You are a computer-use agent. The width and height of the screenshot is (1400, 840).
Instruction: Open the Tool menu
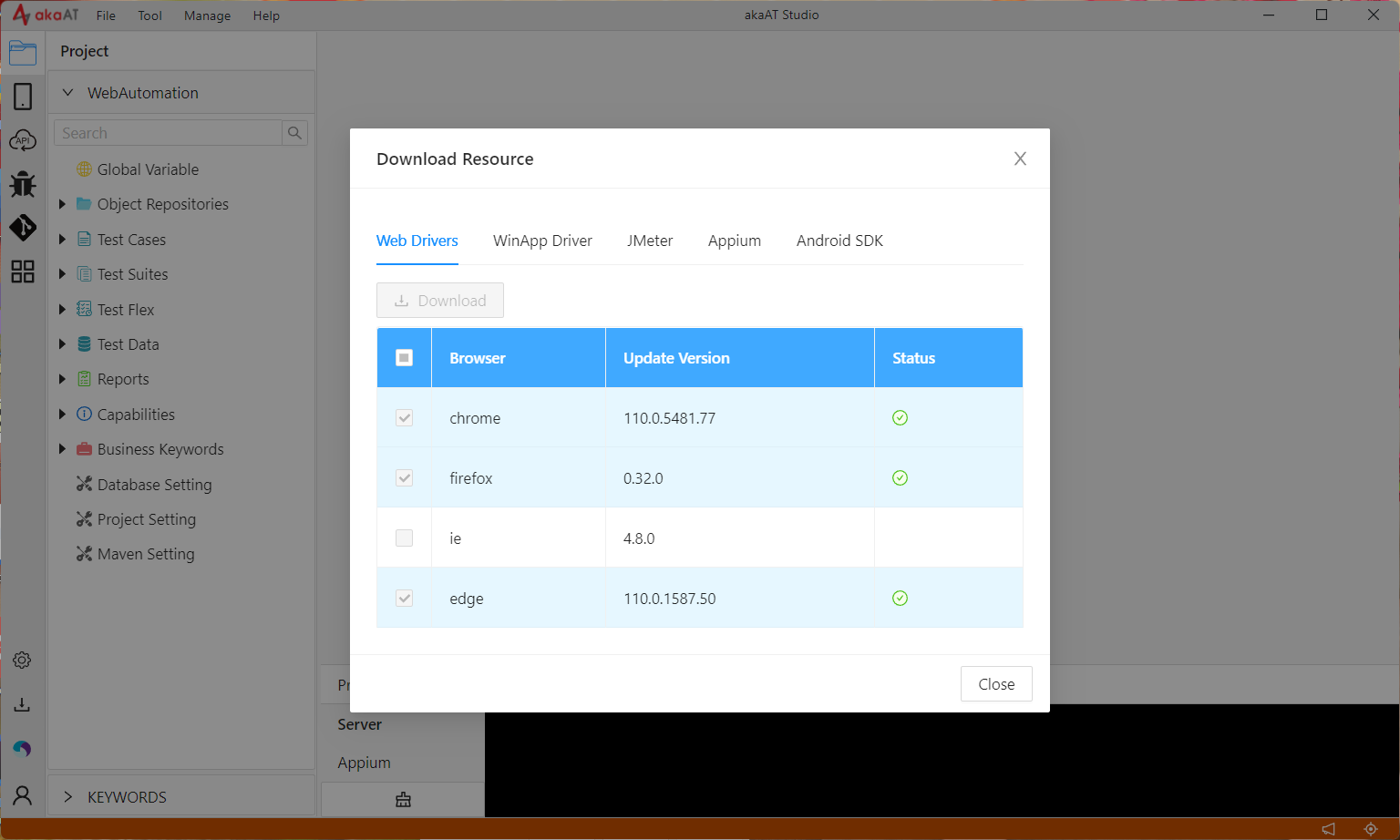150,15
